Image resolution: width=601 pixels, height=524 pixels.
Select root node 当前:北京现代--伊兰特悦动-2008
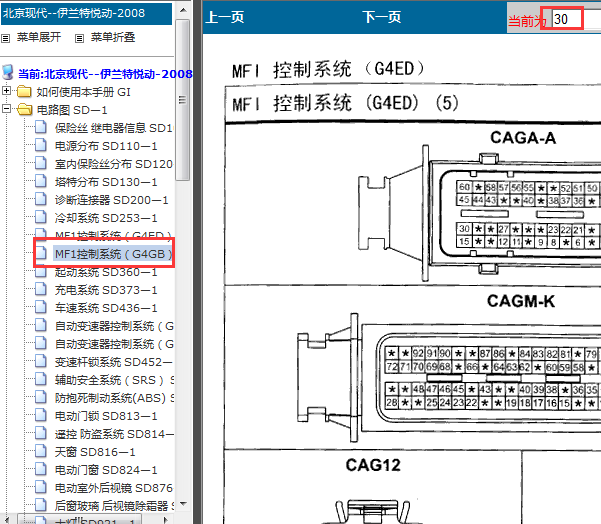[105, 74]
